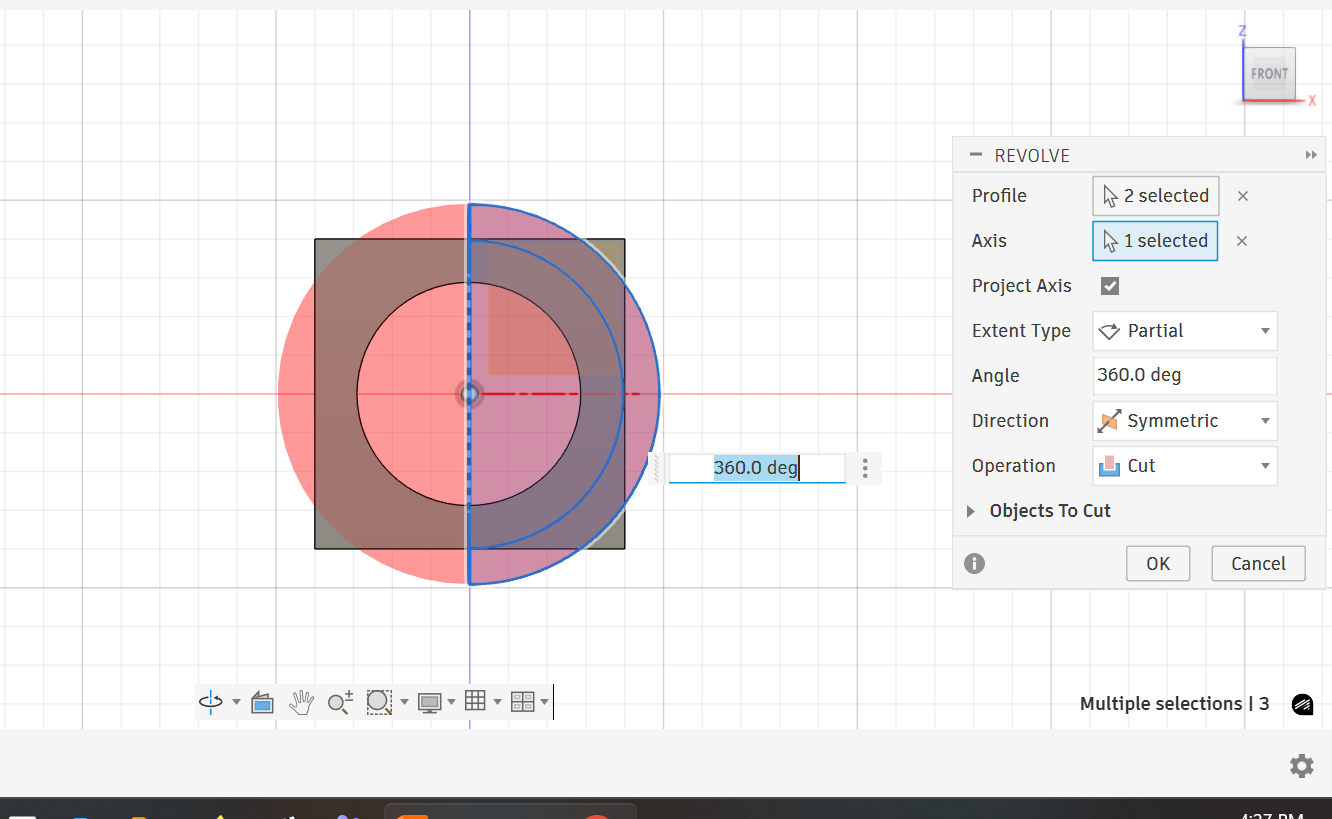
Task: Open the Extent Type dropdown showing Partial
Action: pos(1185,331)
